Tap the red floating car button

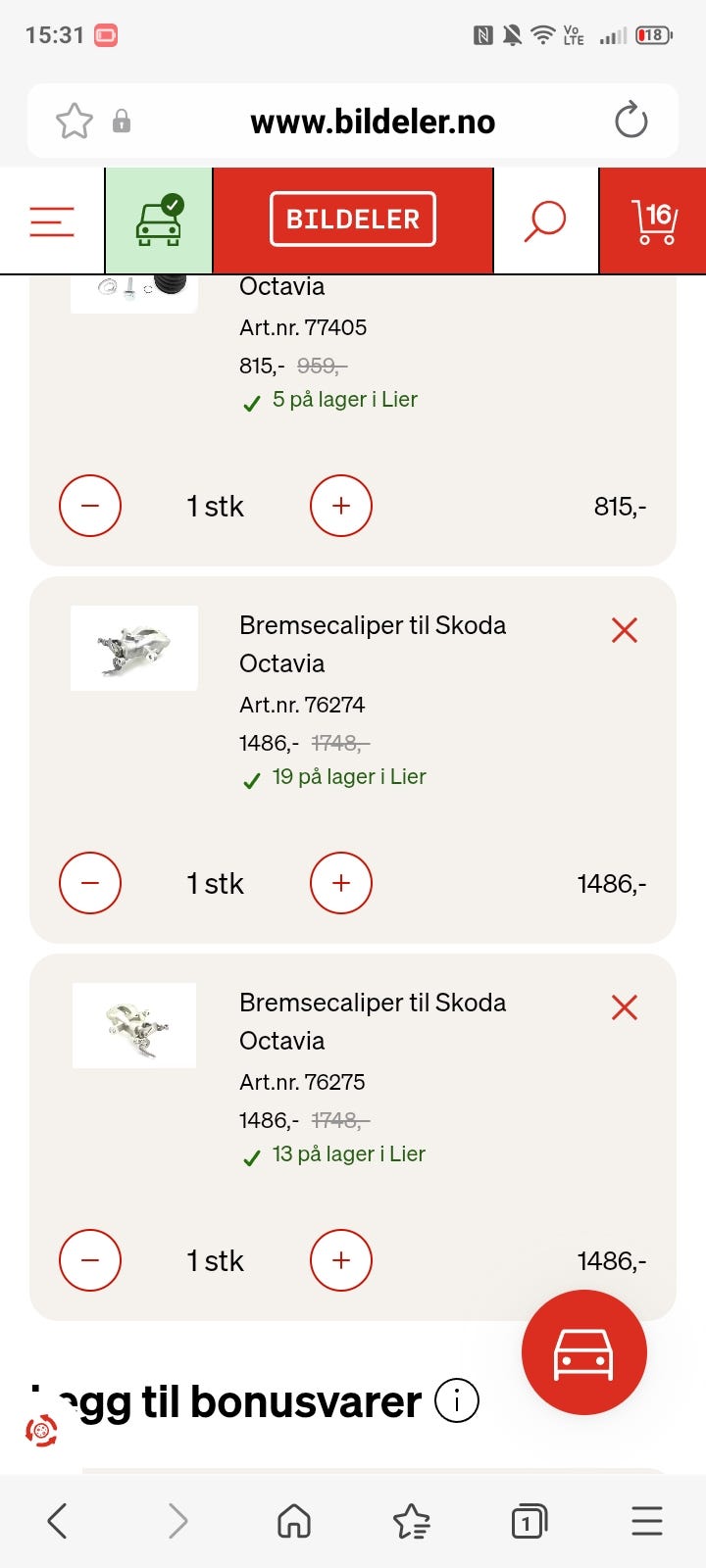pyautogui.click(x=584, y=1352)
